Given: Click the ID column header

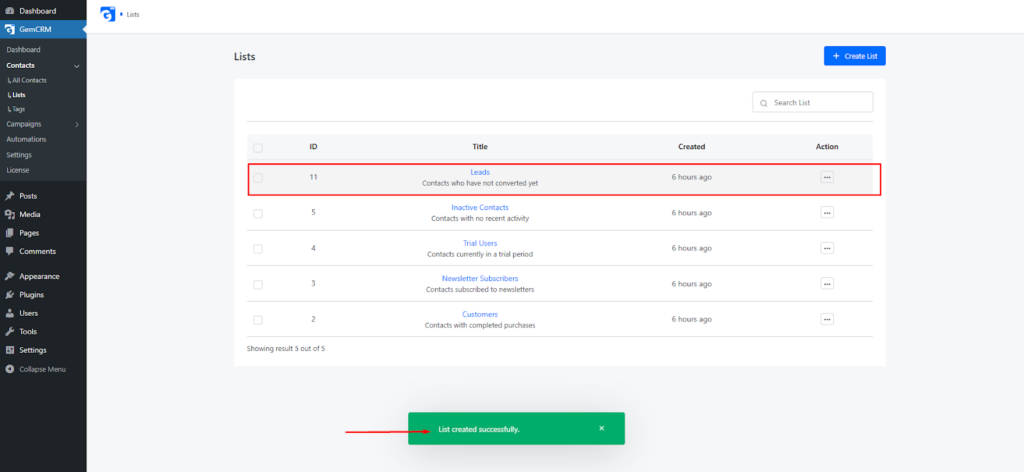Looking at the screenshot, I should tap(313, 147).
